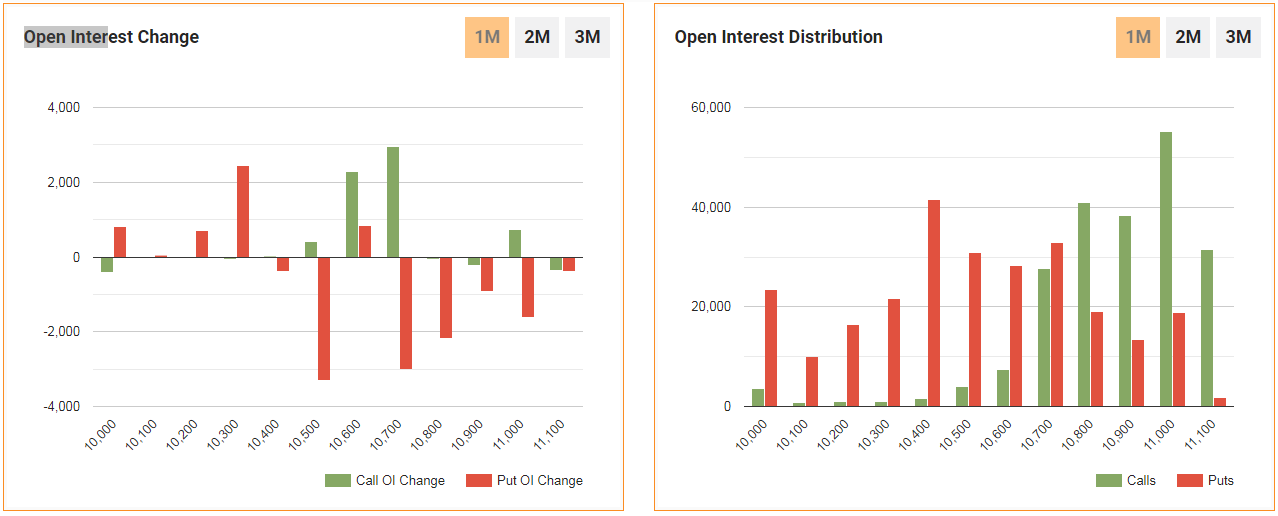
Task: Toggle the Puts series legend label
Action: [1220, 481]
